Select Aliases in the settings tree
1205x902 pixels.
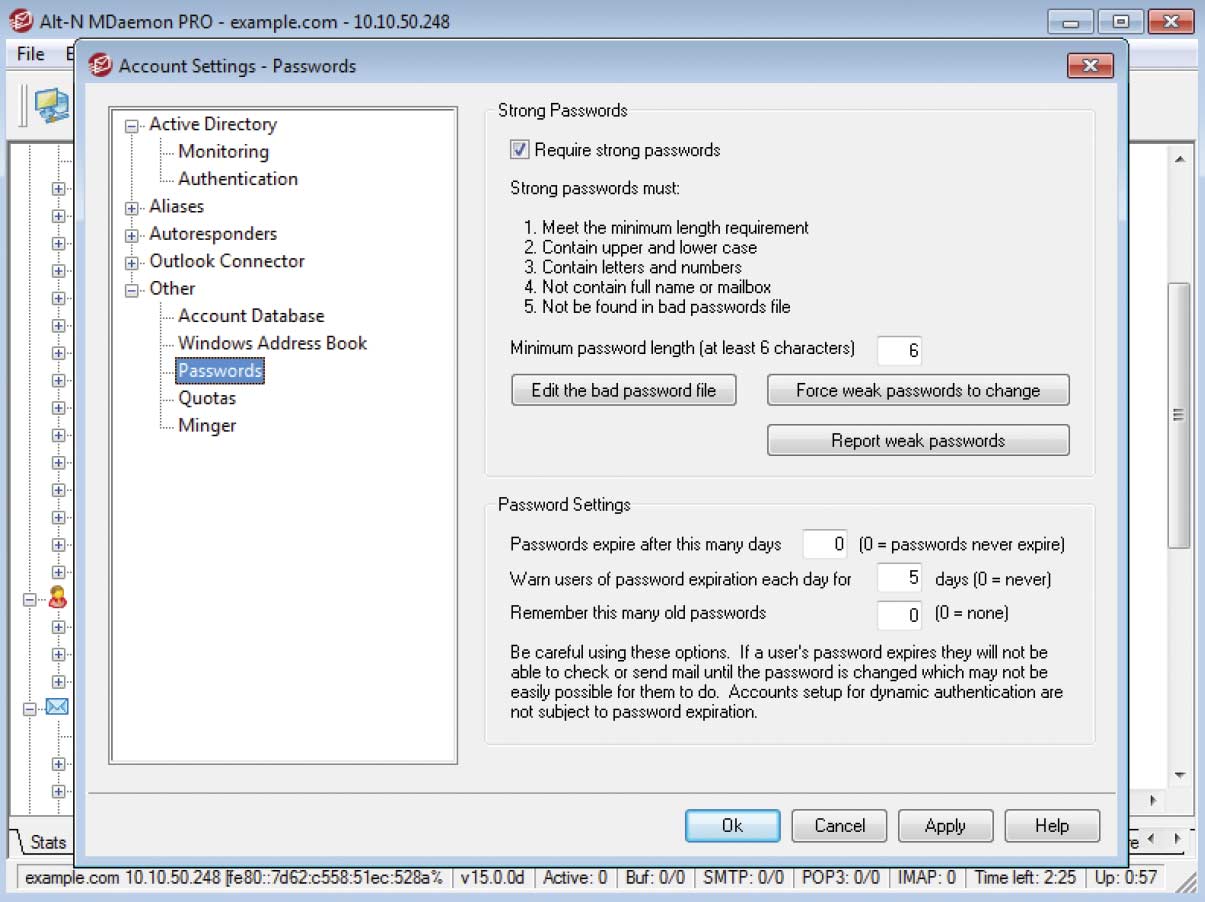pyautogui.click(x=177, y=206)
